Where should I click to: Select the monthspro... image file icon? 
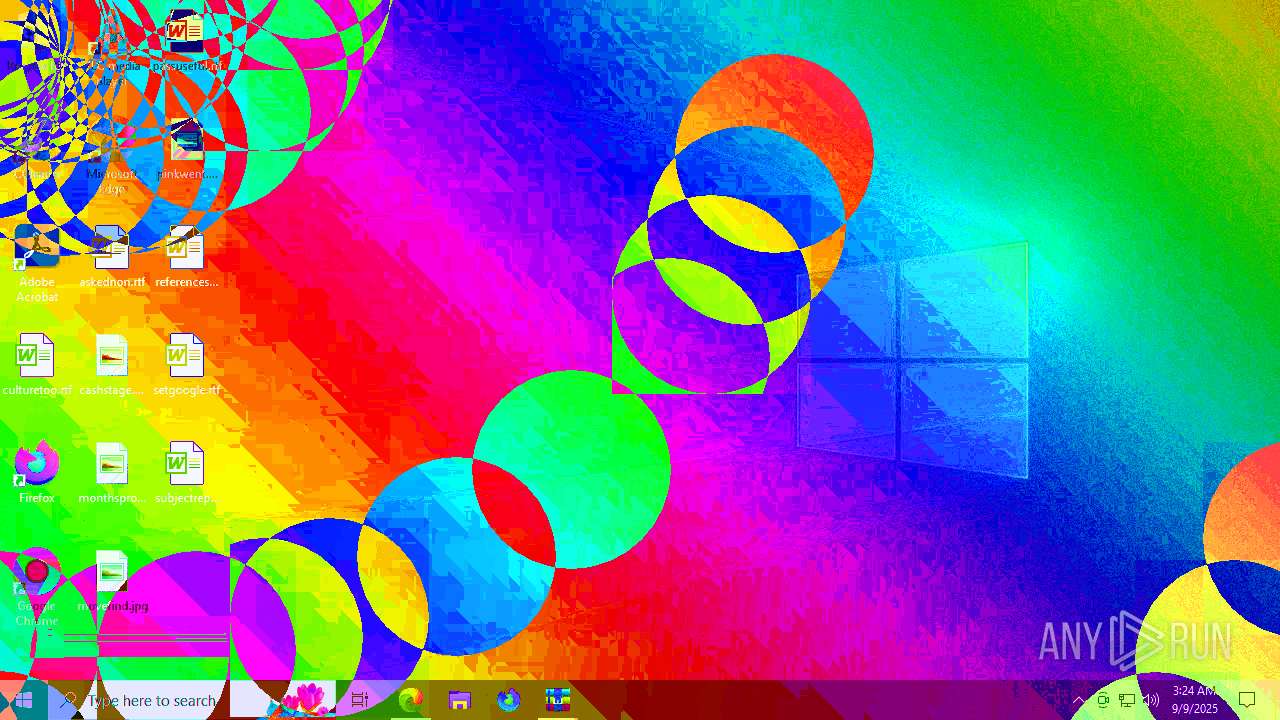point(112,473)
